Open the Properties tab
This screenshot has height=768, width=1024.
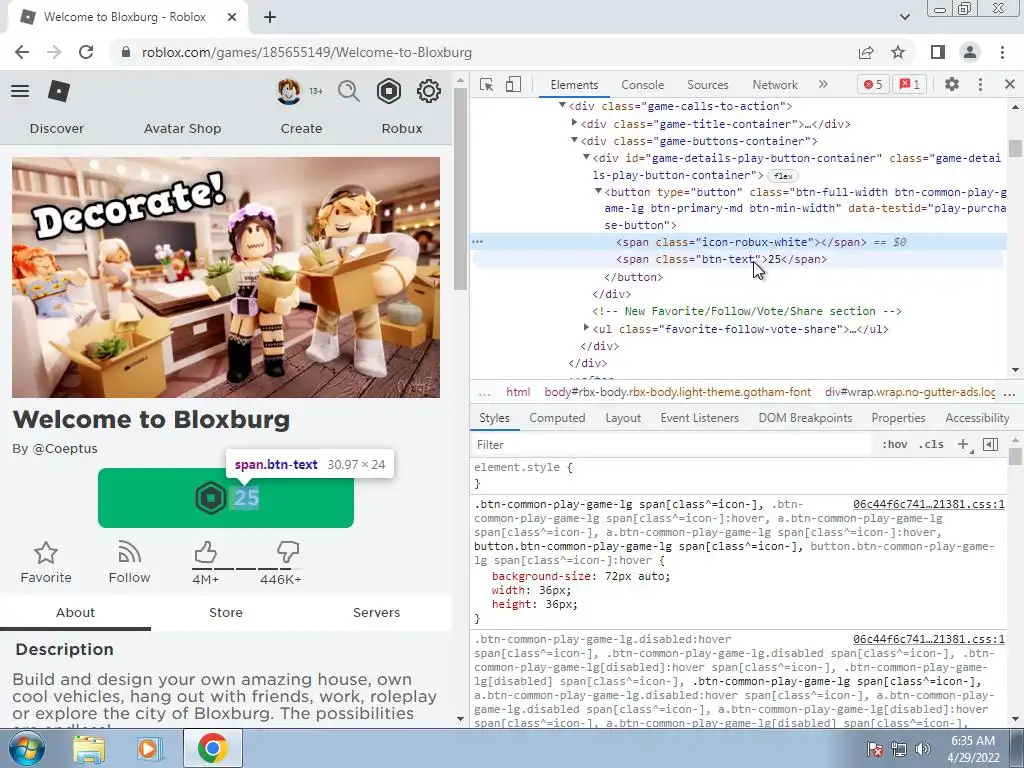(x=898, y=418)
